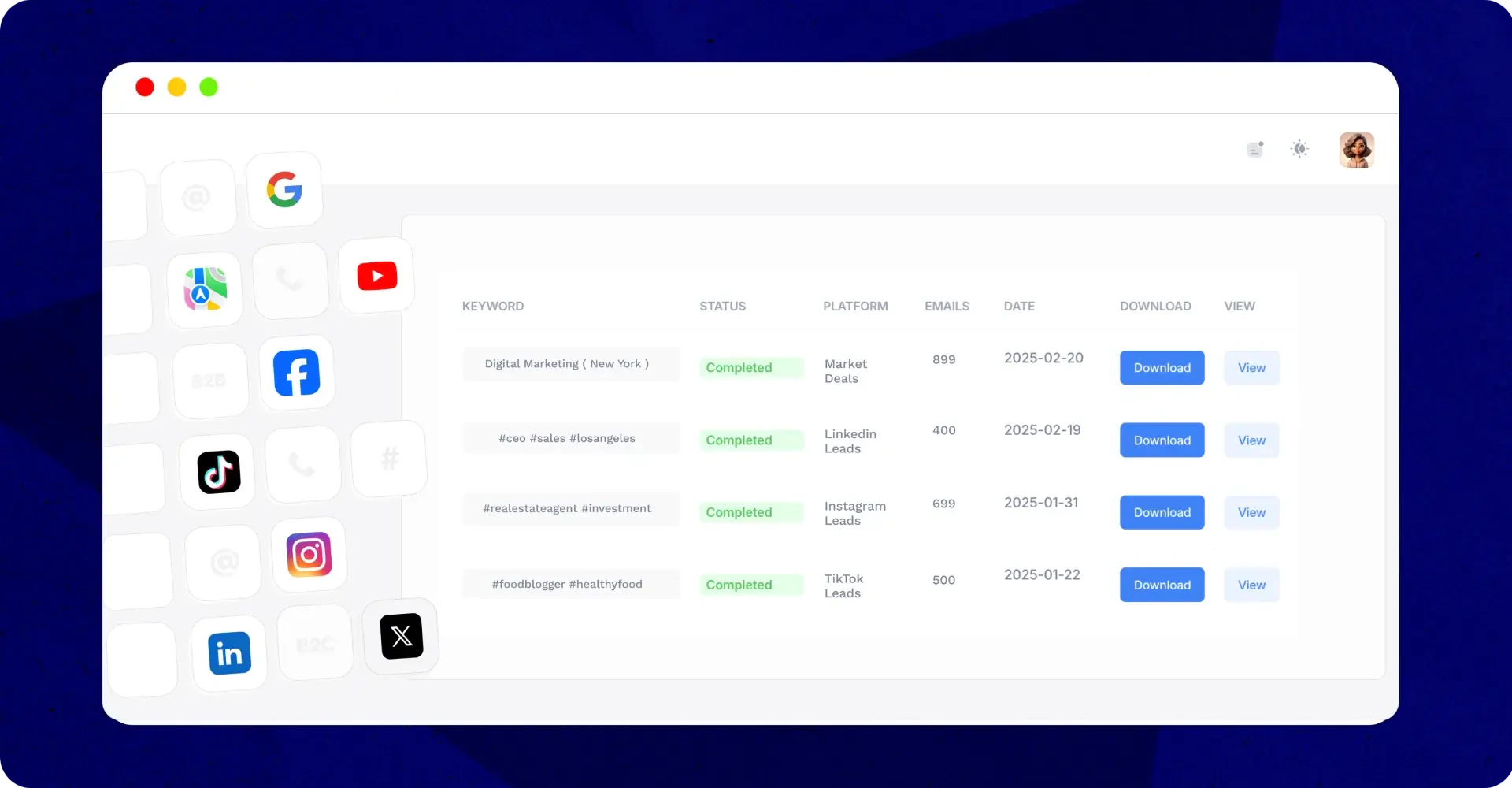This screenshot has width=1512, height=788.
Task: Open the Maps icon tile
Action: [x=205, y=289]
